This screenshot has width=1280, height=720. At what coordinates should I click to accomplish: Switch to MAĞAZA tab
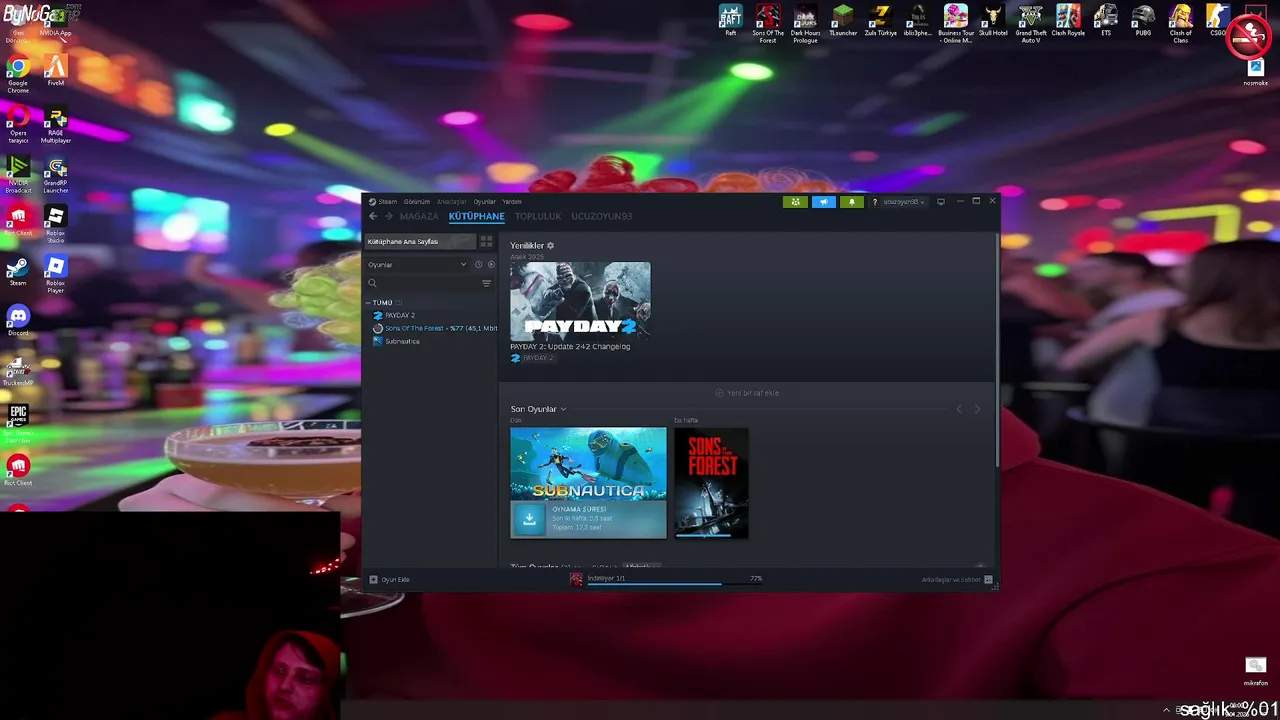pyautogui.click(x=419, y=216)
